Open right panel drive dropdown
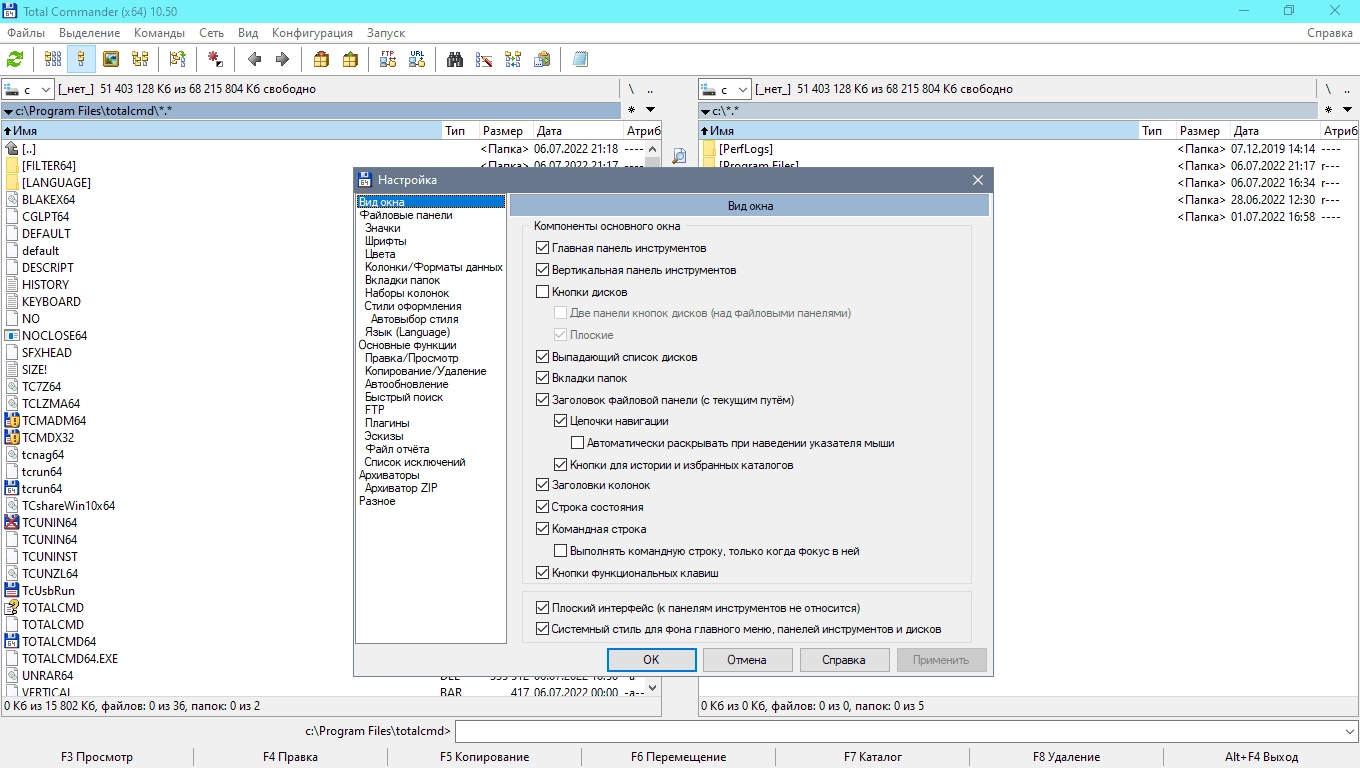 point(725,89)
